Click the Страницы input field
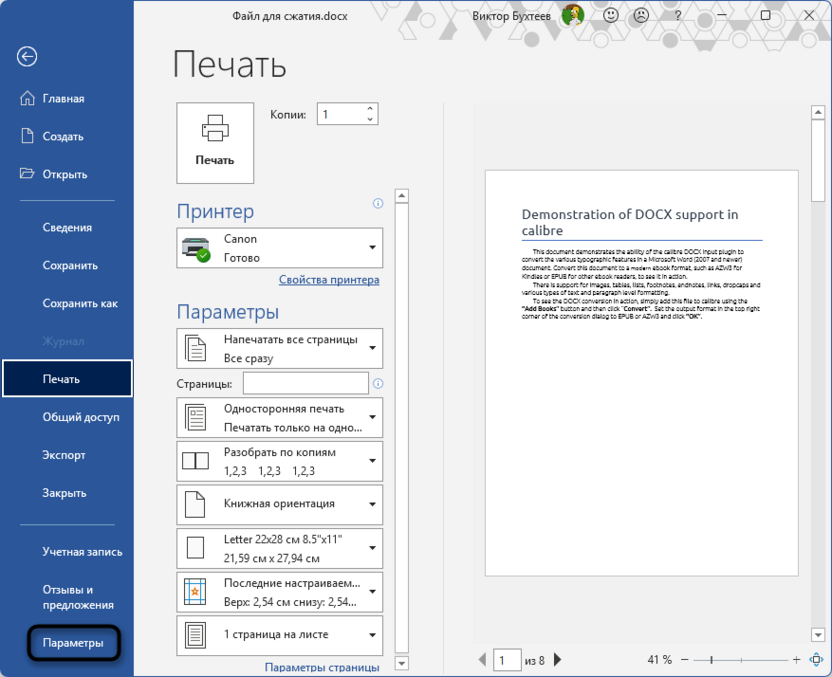Image resolution: width=832 pixels, height=677 pixels. pos(305,383)
